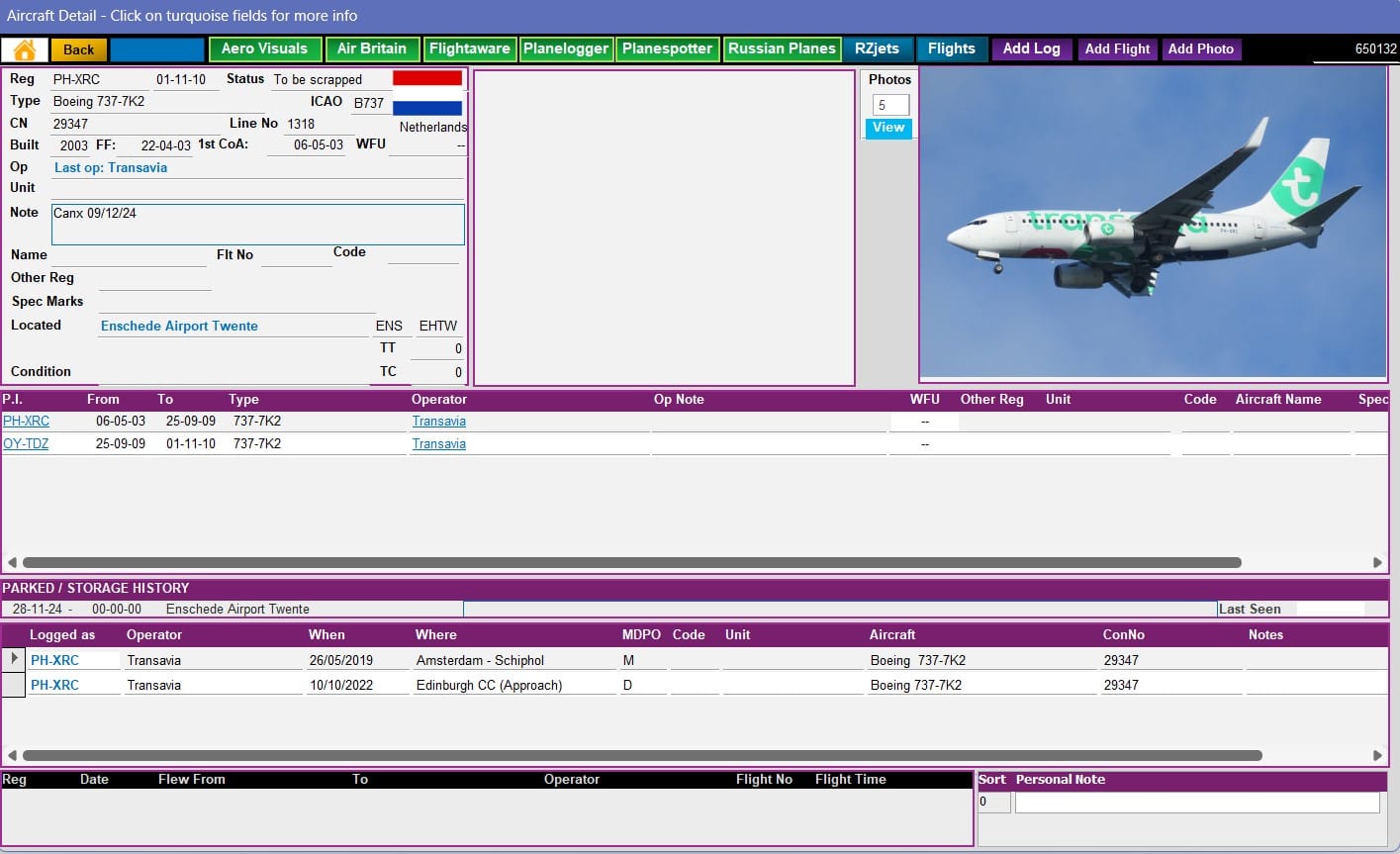Open PH-XRC in the P.I. history
The width and height of the screenshot is (1400, 854).
(26, 421)
